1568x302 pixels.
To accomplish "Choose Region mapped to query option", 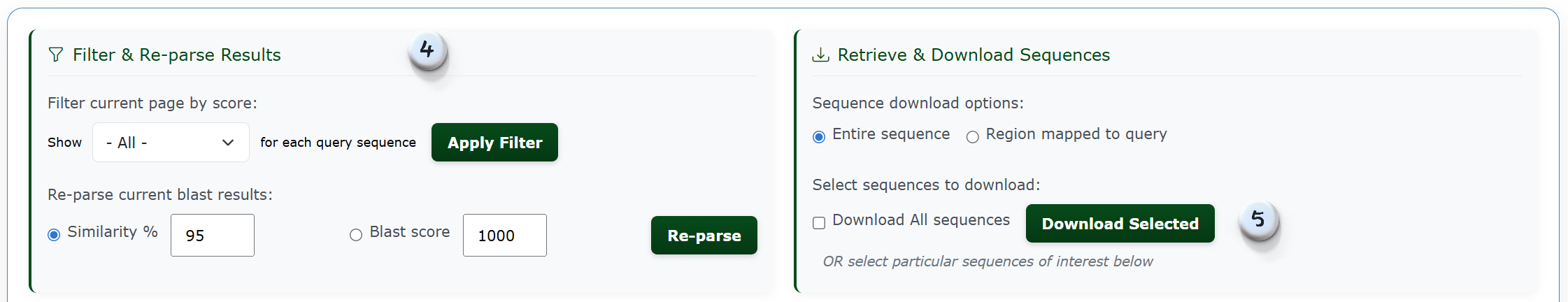I will pos(972,137).
